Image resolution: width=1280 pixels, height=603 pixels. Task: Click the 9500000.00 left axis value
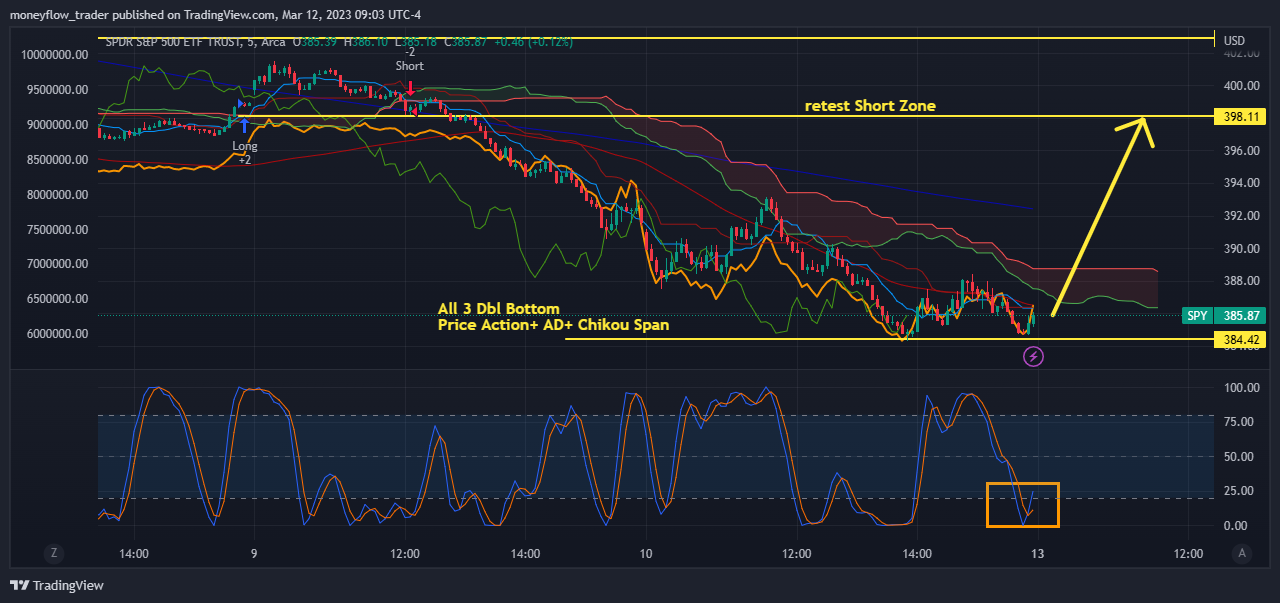click(x=59, y=89)
